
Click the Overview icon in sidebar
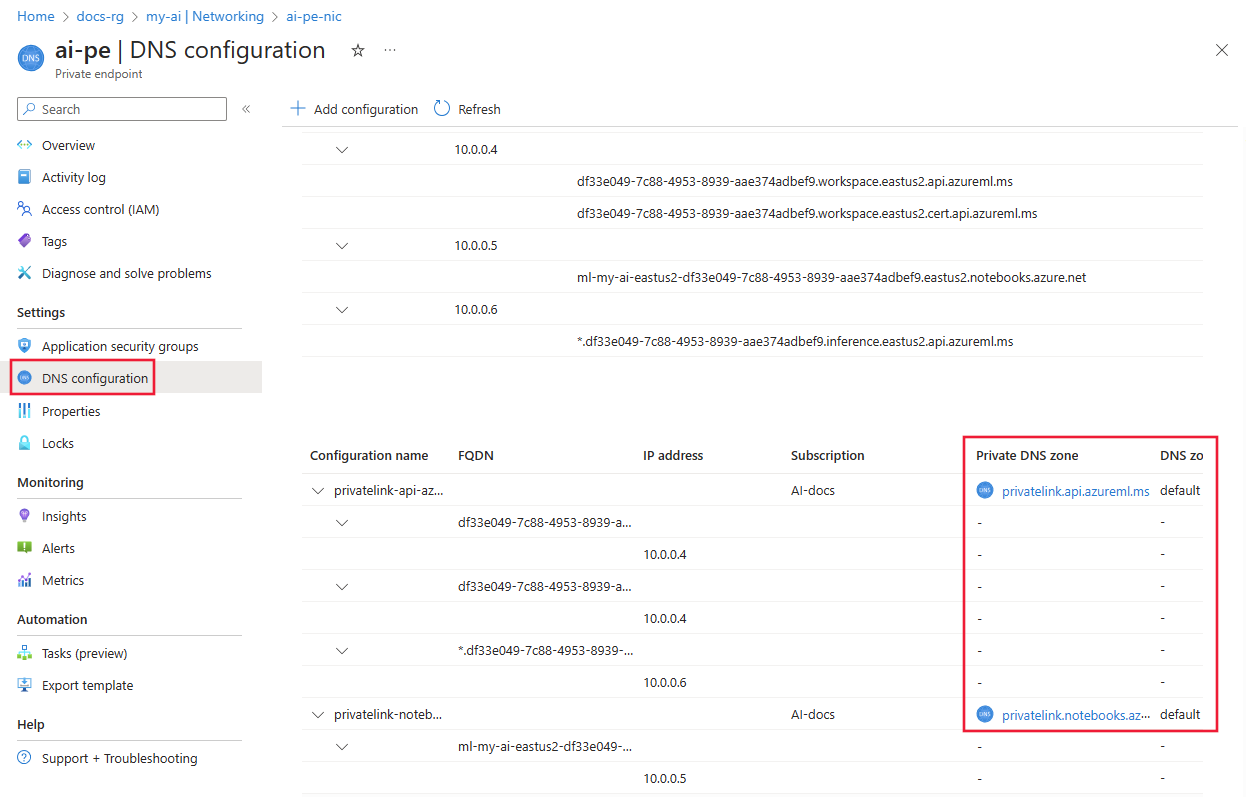tap(25, 145)
